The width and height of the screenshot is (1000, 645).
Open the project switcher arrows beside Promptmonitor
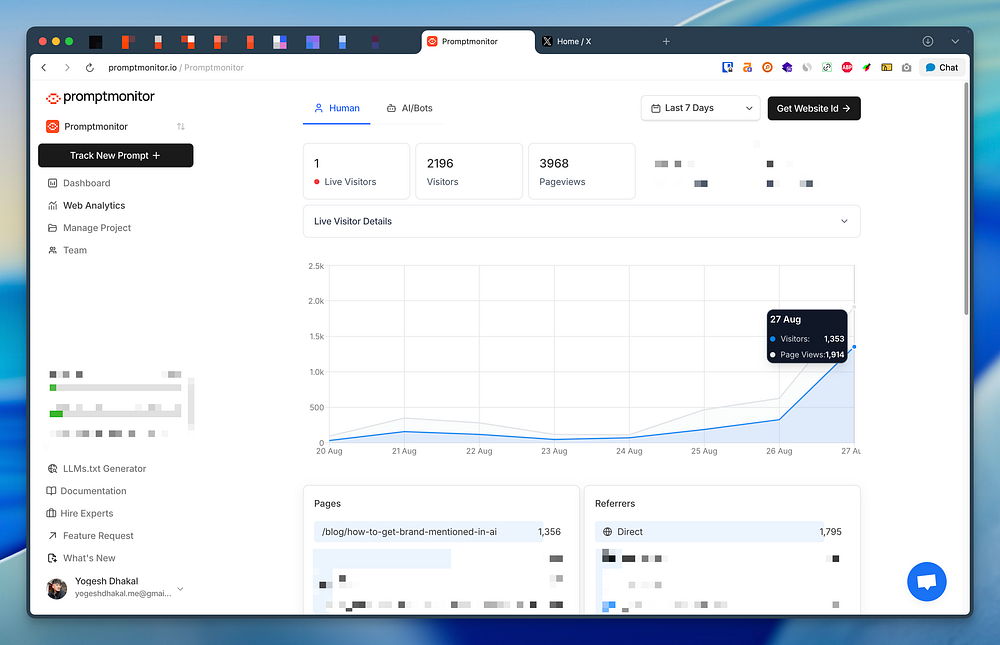point(181,126)
